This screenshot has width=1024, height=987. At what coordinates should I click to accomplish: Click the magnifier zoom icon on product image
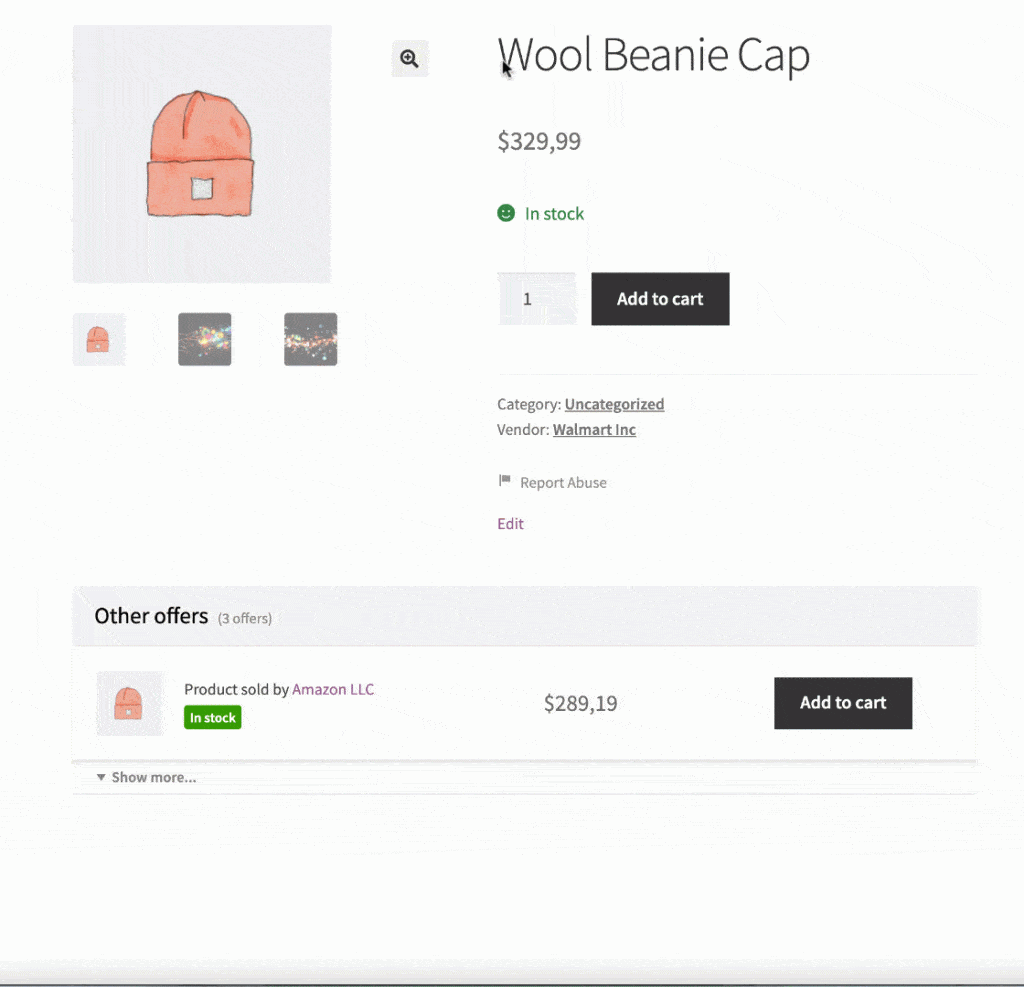tap(409, 59)
